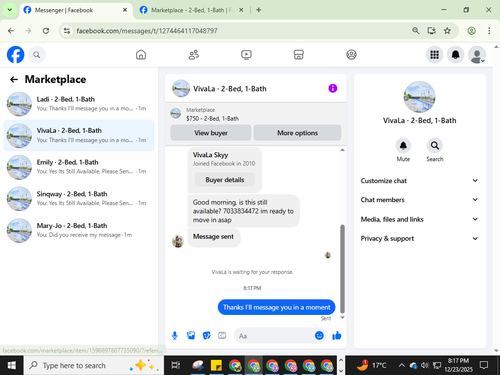Click the VivaLa chat header title
Viewport: 500px width, 375px height.
pos(230,89)
